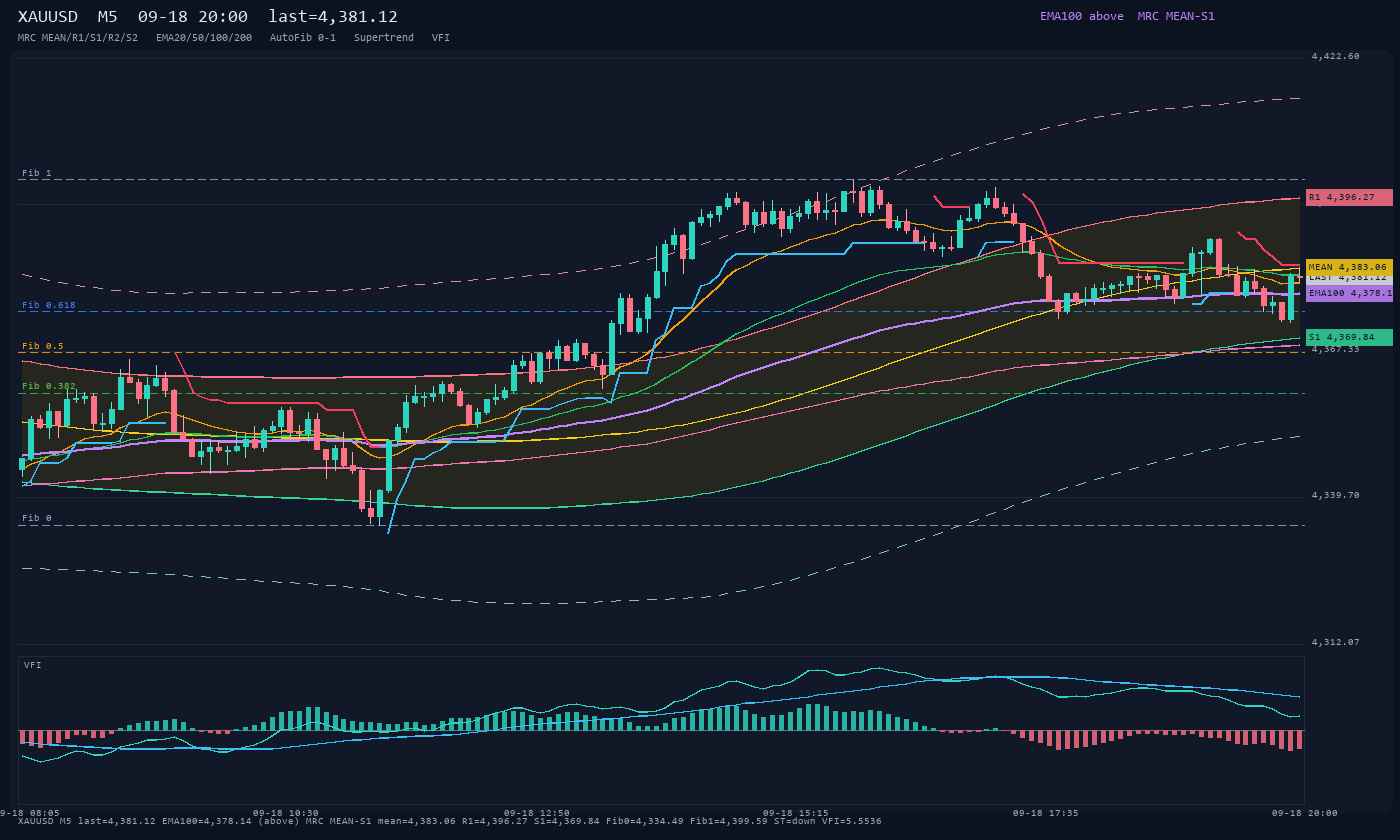The image size is (1400, 840).
Task: Click the 4,339.70 price axis label
Action: tap(1336, 495)
